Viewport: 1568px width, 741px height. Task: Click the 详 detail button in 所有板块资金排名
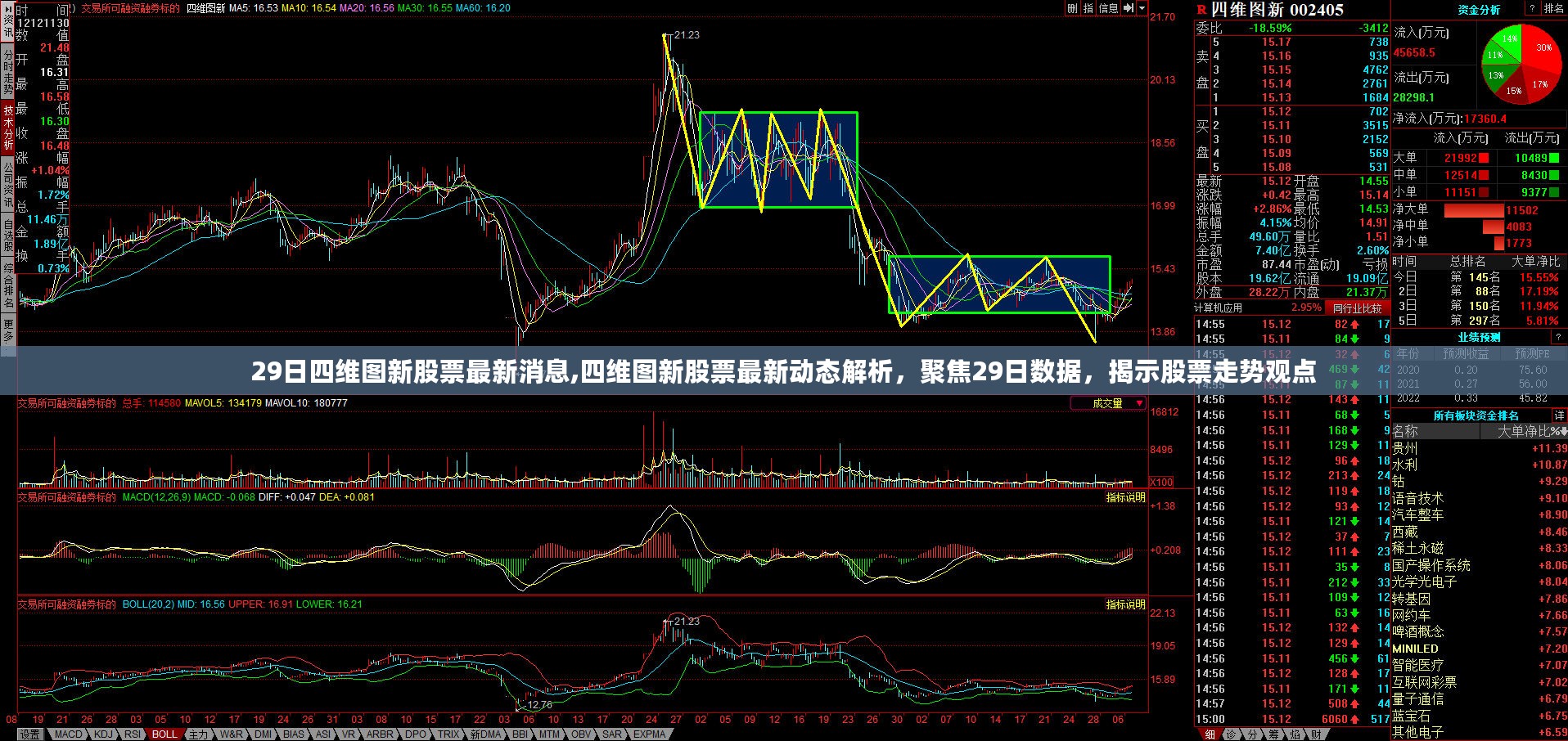(1559, 416)
